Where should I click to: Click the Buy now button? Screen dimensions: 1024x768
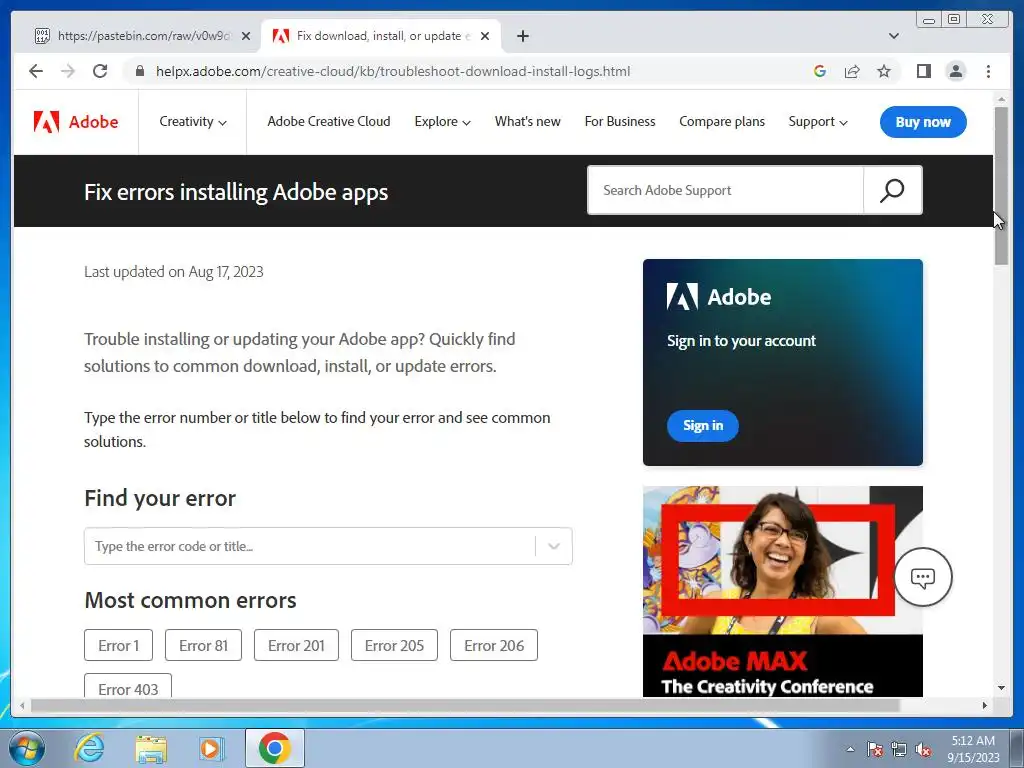[923, 121]
